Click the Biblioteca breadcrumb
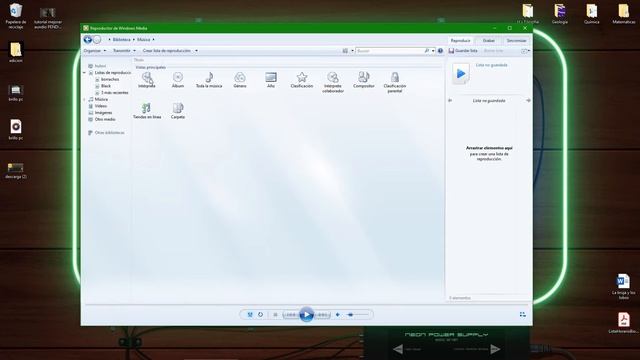Screen dimensions: 640x360 (122, 40)
